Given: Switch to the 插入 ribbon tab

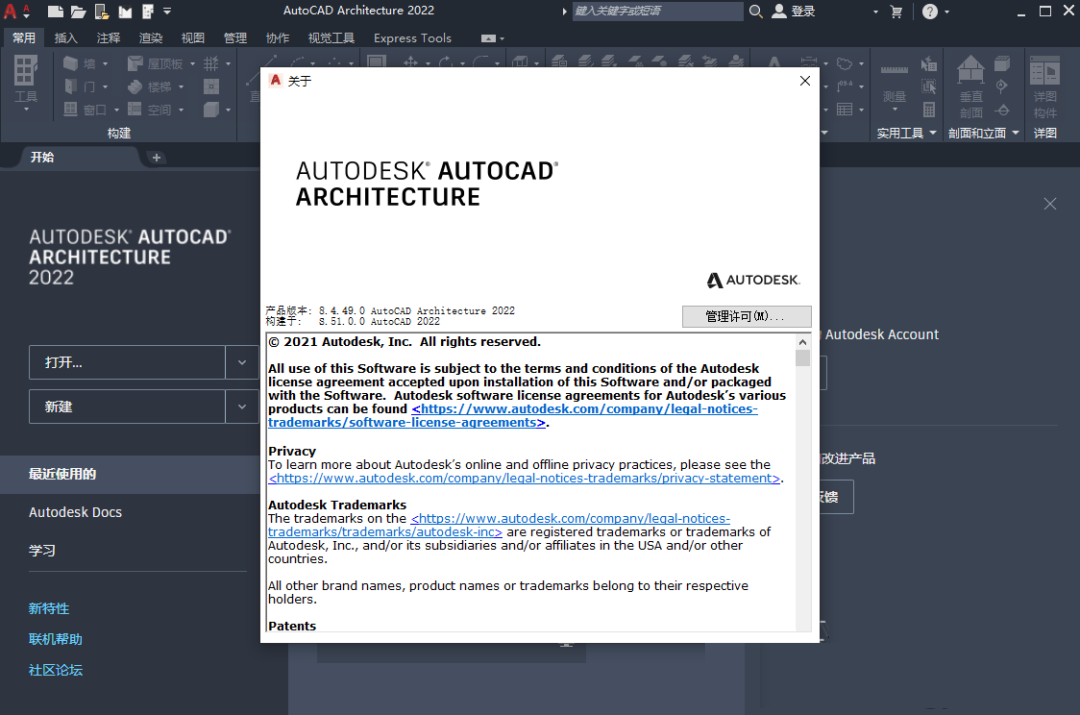Looking at the screenshot, I should 67,37.
